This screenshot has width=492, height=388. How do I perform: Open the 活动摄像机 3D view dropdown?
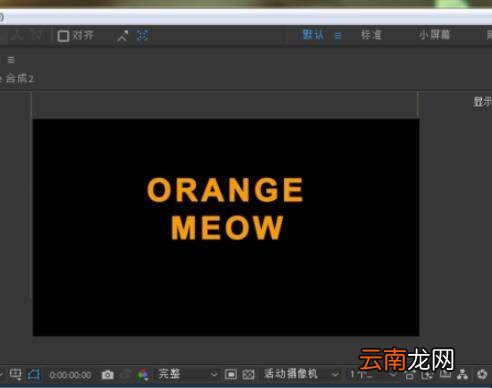coord(301,374)
